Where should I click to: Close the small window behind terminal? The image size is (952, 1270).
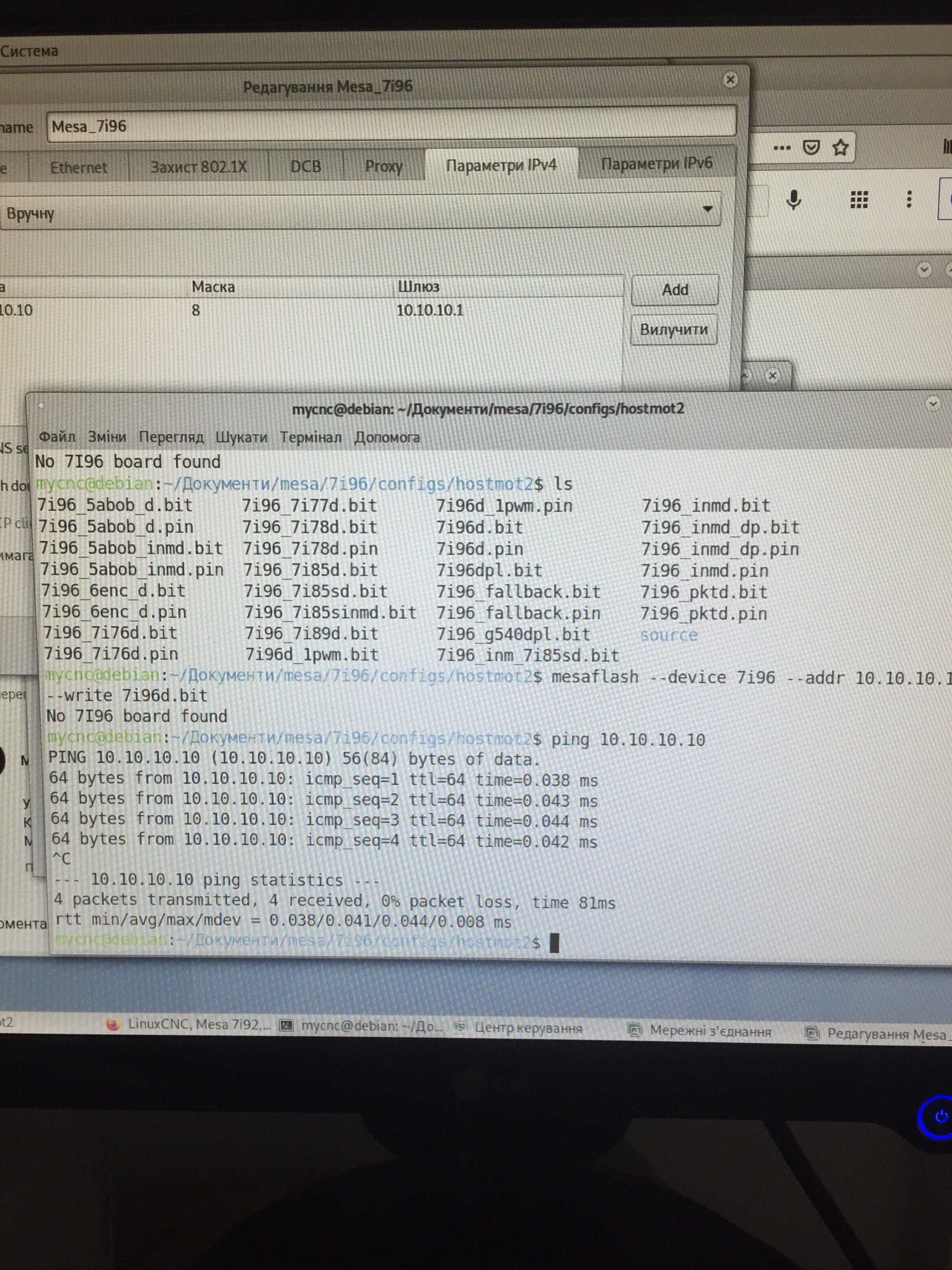pos(772,375)
